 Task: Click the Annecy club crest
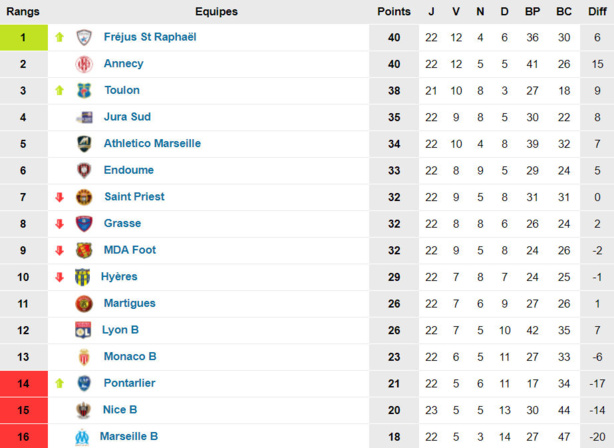point(84,64)
